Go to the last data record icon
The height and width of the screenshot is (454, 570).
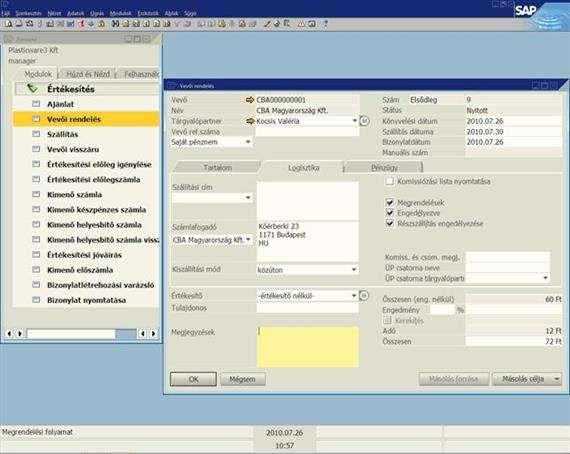(x=167, y=24)
